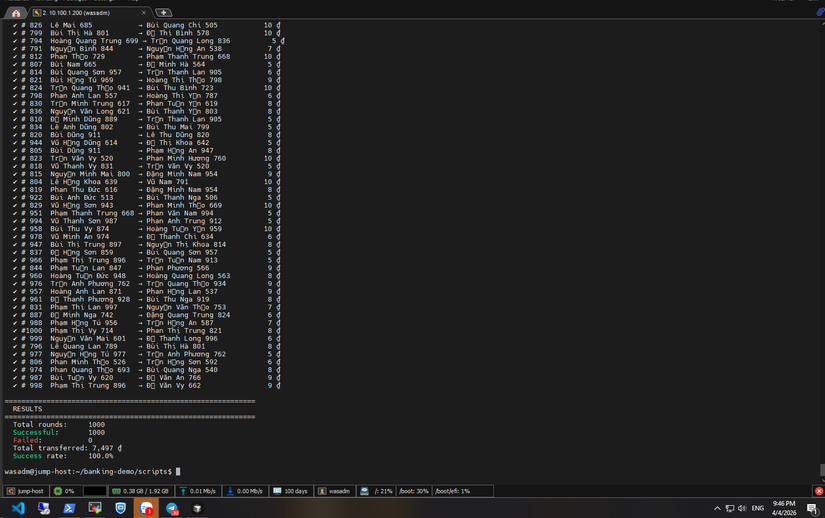
Task: Click the CPU usage 0% indicator
Action: click(x=64, y=491)
